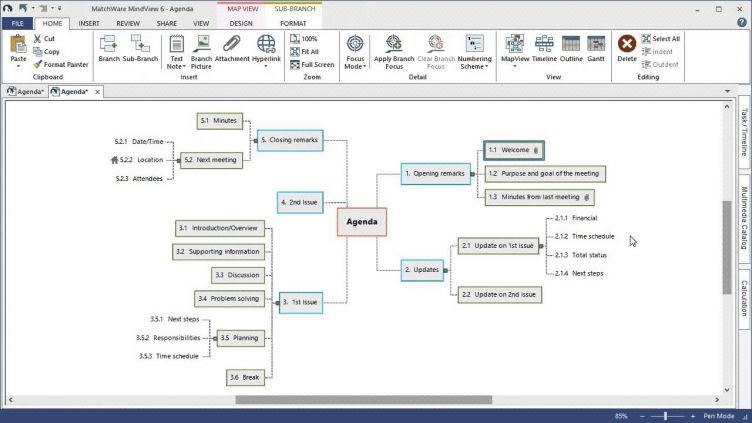Insert a new Branch
The image size is (752, 423).
[x=109, y=48]
